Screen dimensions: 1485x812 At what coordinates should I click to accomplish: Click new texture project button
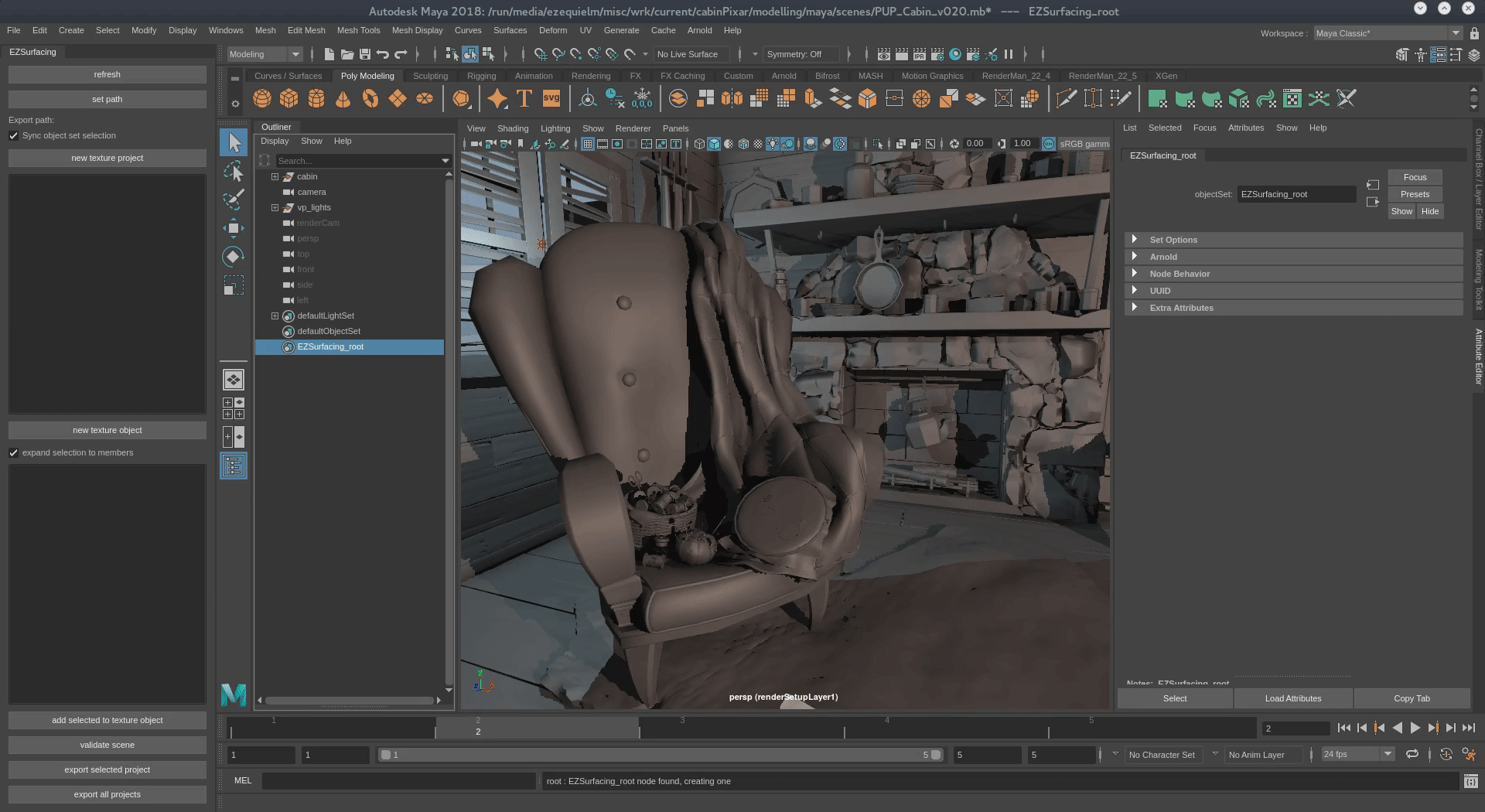(108, 158)
